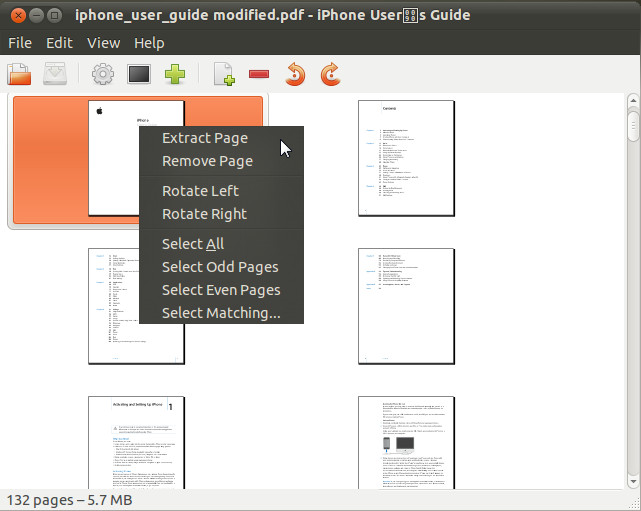Screen dimensions: 641x511
Task: Select second contents page thumbnail, right column
Action: (406, 306)
